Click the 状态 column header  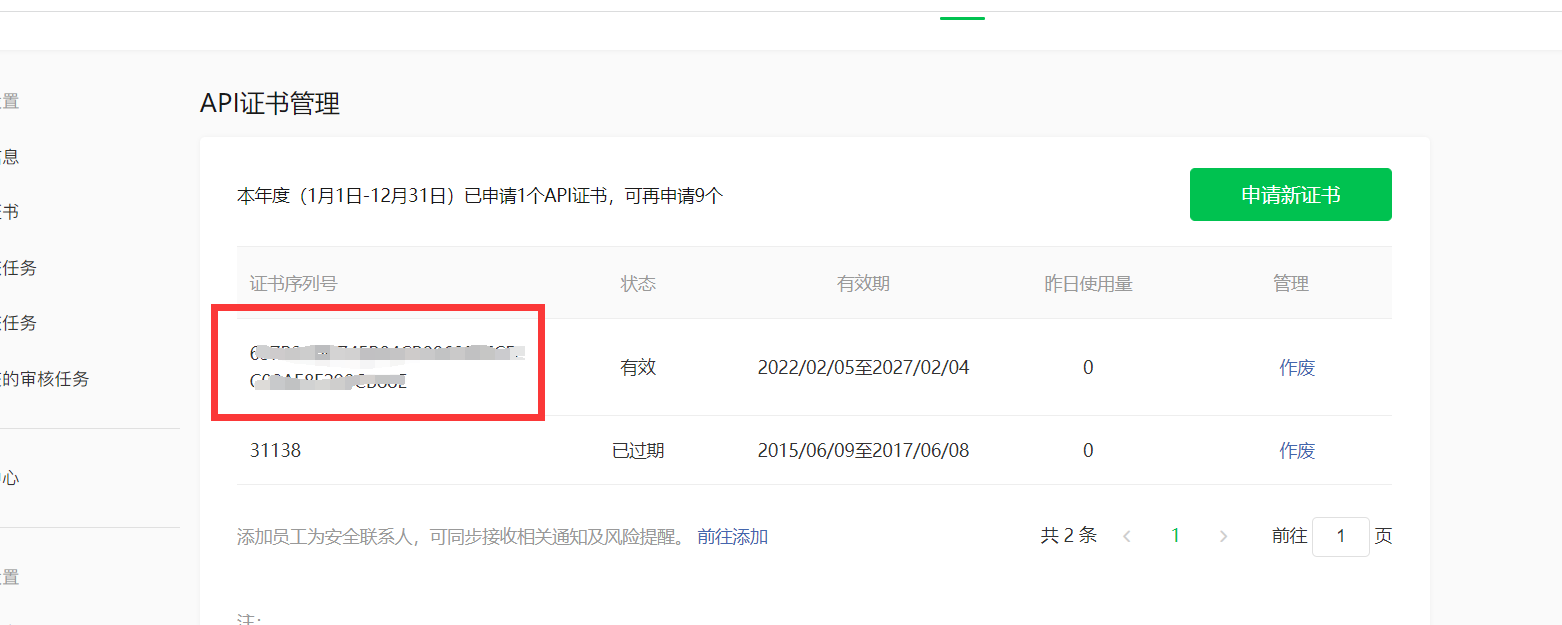tap(638, 283)
